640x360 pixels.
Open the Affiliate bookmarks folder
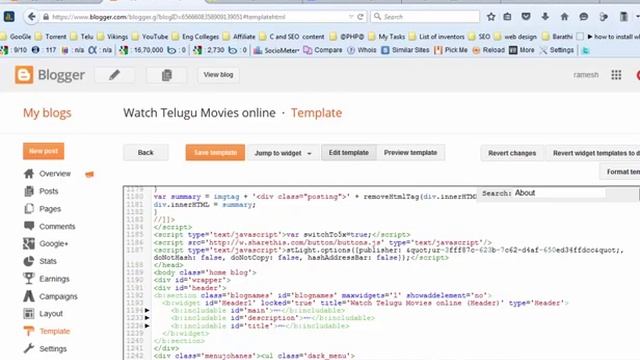point(240,37)
